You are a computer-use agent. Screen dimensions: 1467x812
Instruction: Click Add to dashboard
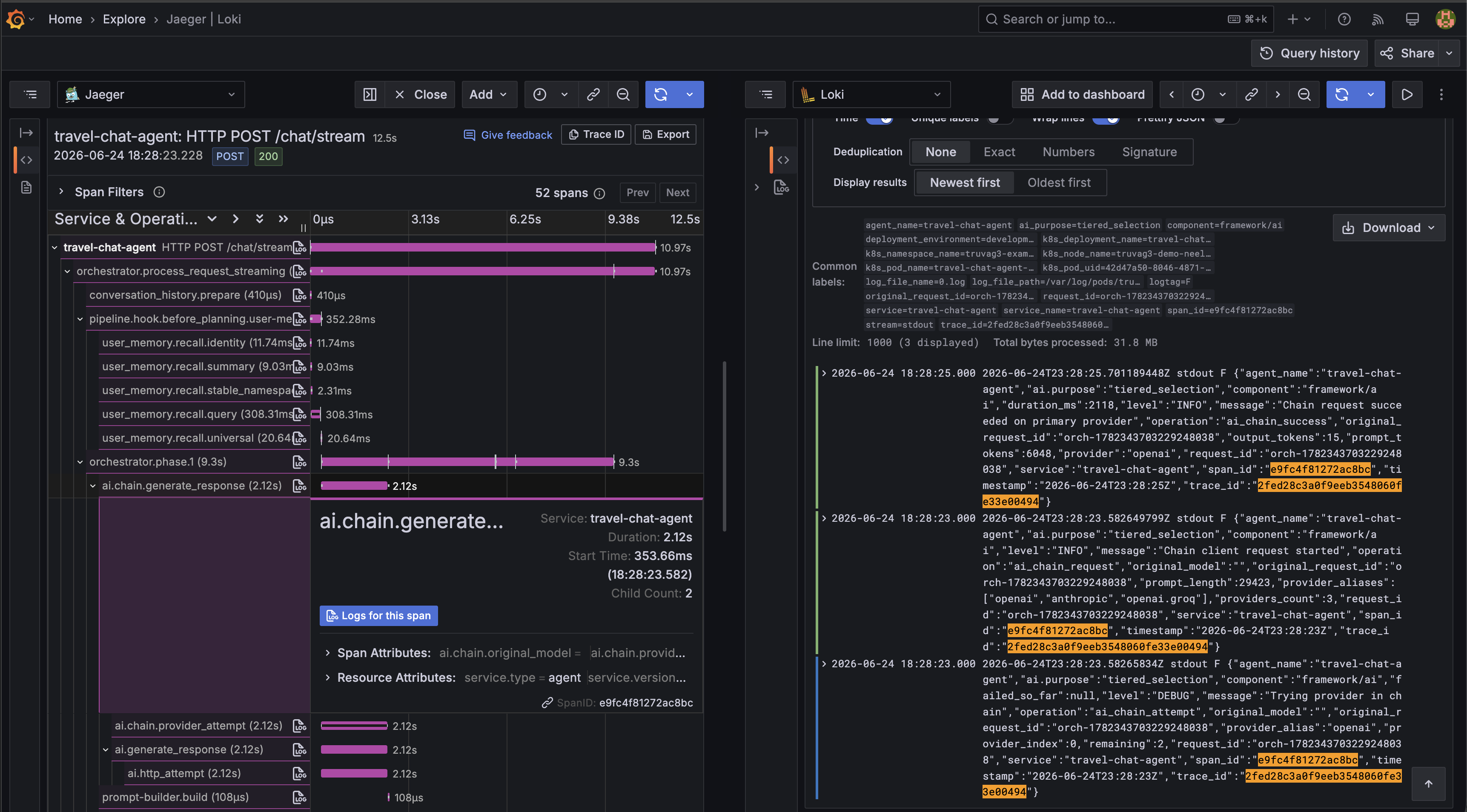click(1082, 94)
